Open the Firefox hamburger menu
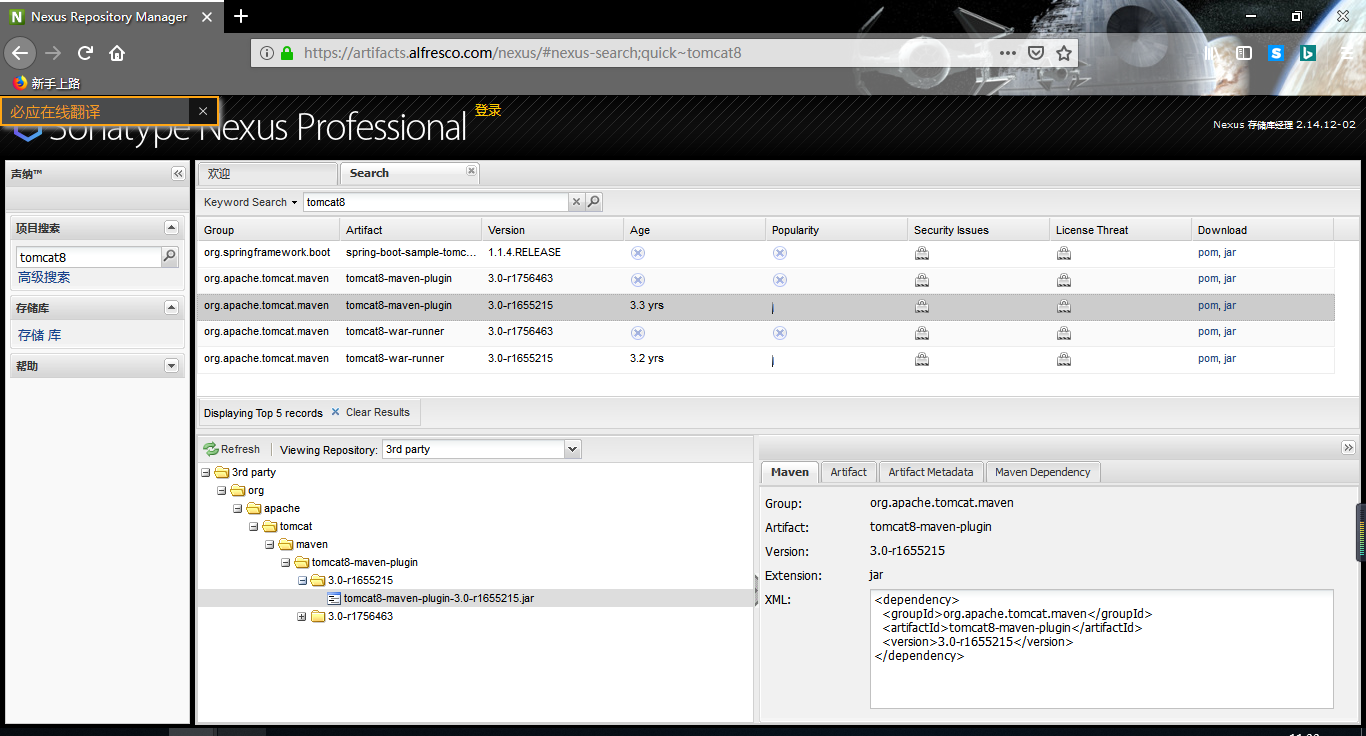1366x736 pixels. pyautogui.click(x=1346, y=53)
